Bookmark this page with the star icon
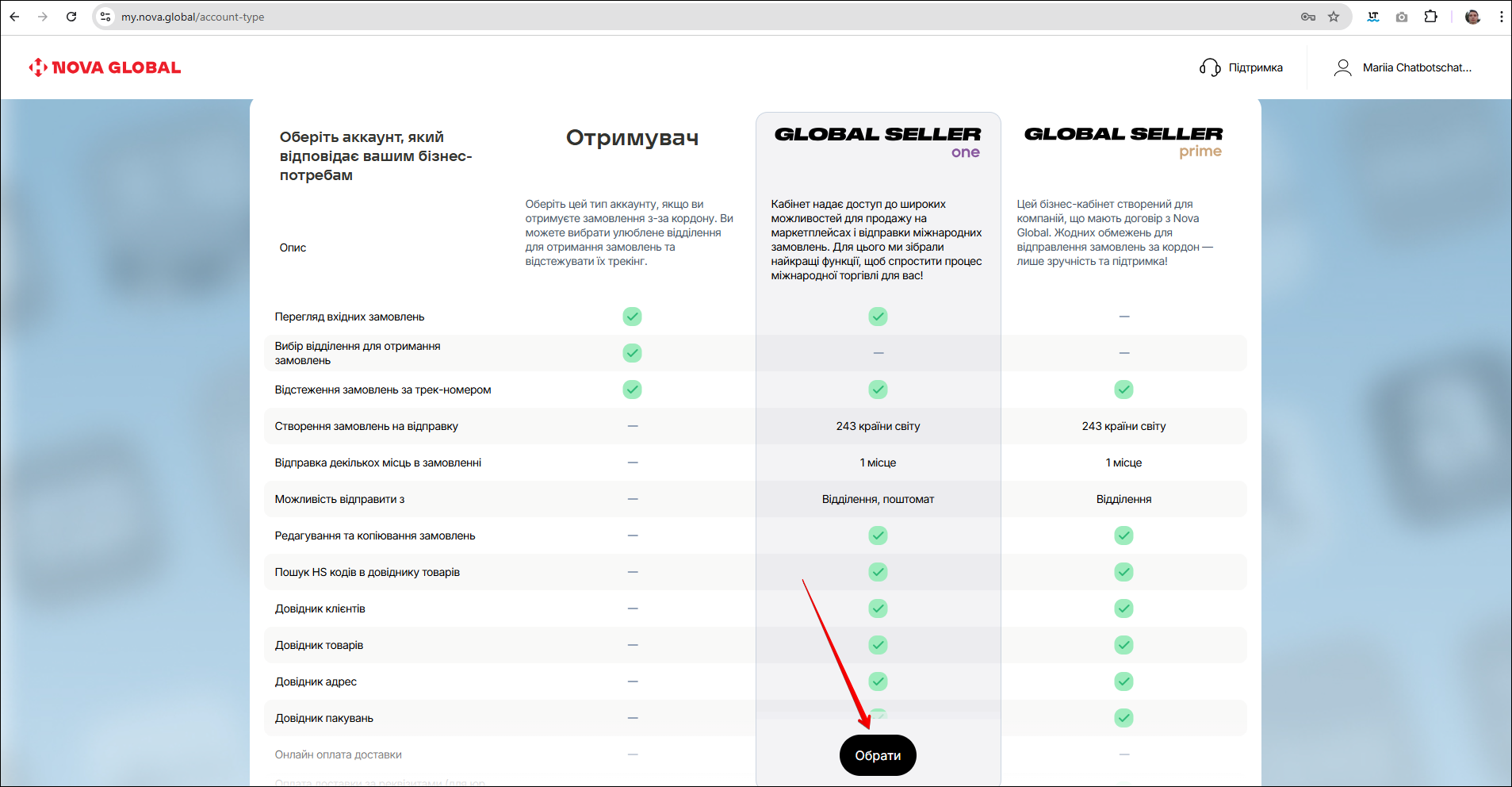1512x787 pixels. click(1334, 17)
